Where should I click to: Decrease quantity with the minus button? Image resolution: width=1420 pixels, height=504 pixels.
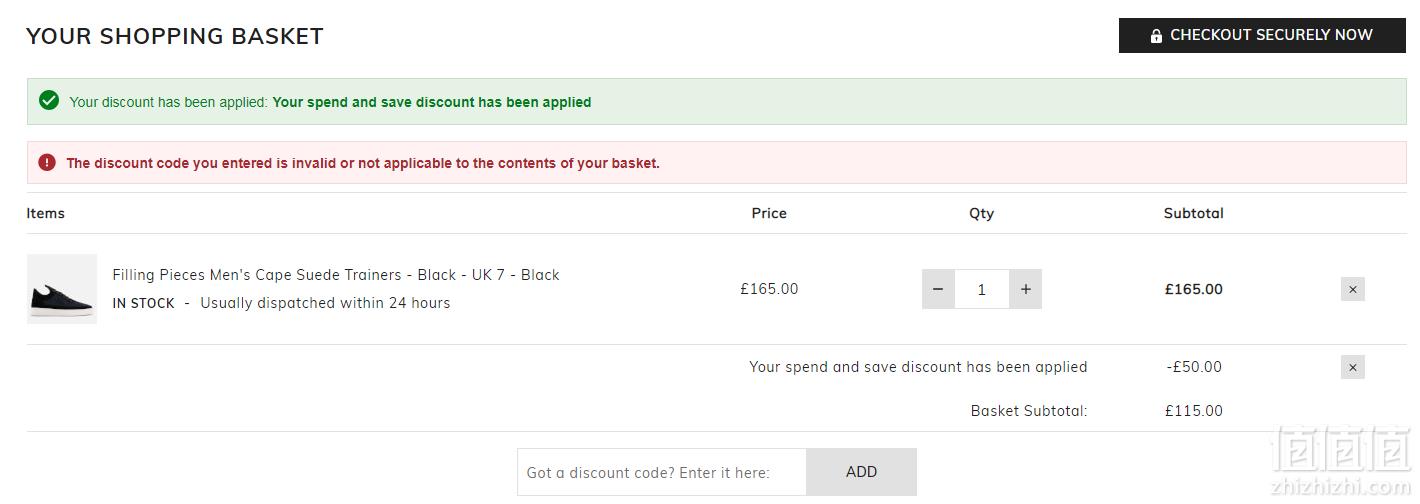tap(938, 289)
